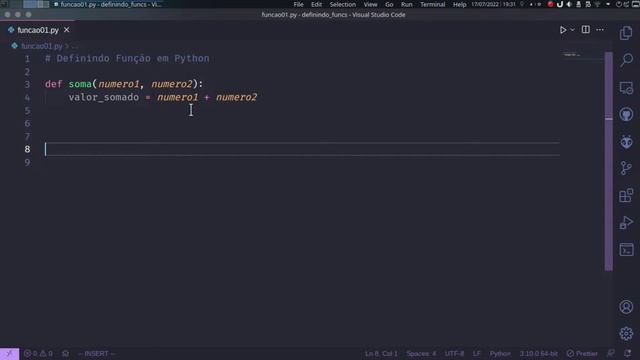This screenshot has height=360, width=640.
Task: Click funcao01.py in the breadcrumb
Action: point(42,46)
